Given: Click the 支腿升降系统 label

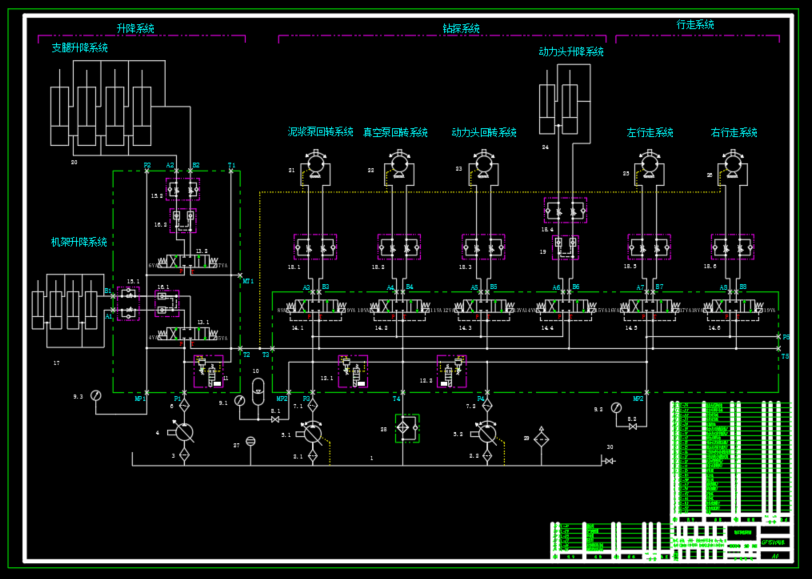Looking at the screenshot, I should click(x=80, y=48).
